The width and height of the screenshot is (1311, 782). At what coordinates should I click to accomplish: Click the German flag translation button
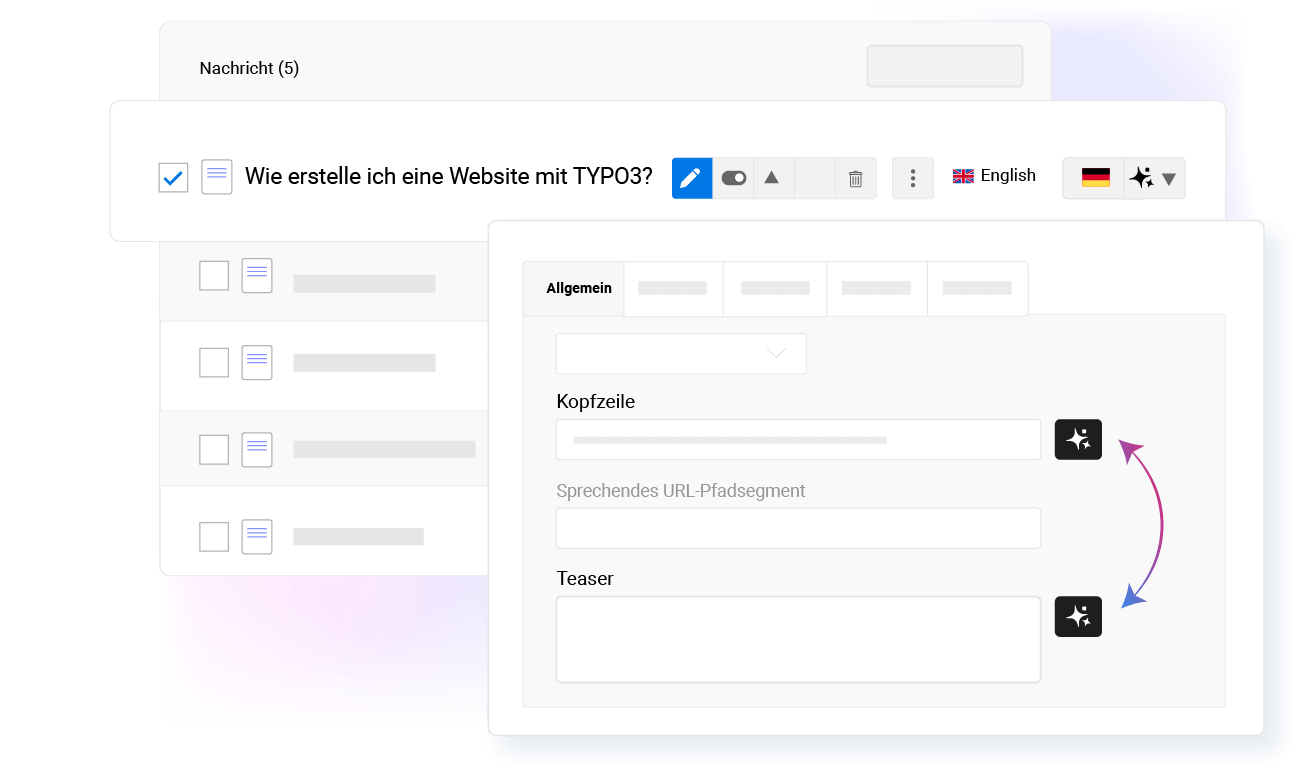click(x=1095, y=178)
